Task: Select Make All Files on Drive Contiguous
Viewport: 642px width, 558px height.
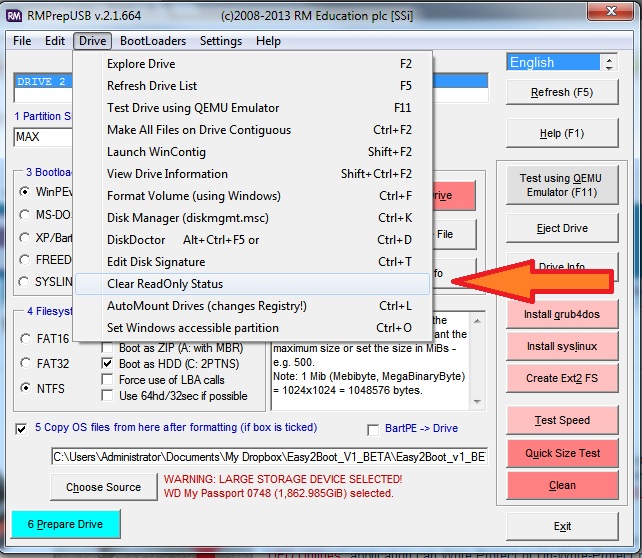Action: pos(253,130)
